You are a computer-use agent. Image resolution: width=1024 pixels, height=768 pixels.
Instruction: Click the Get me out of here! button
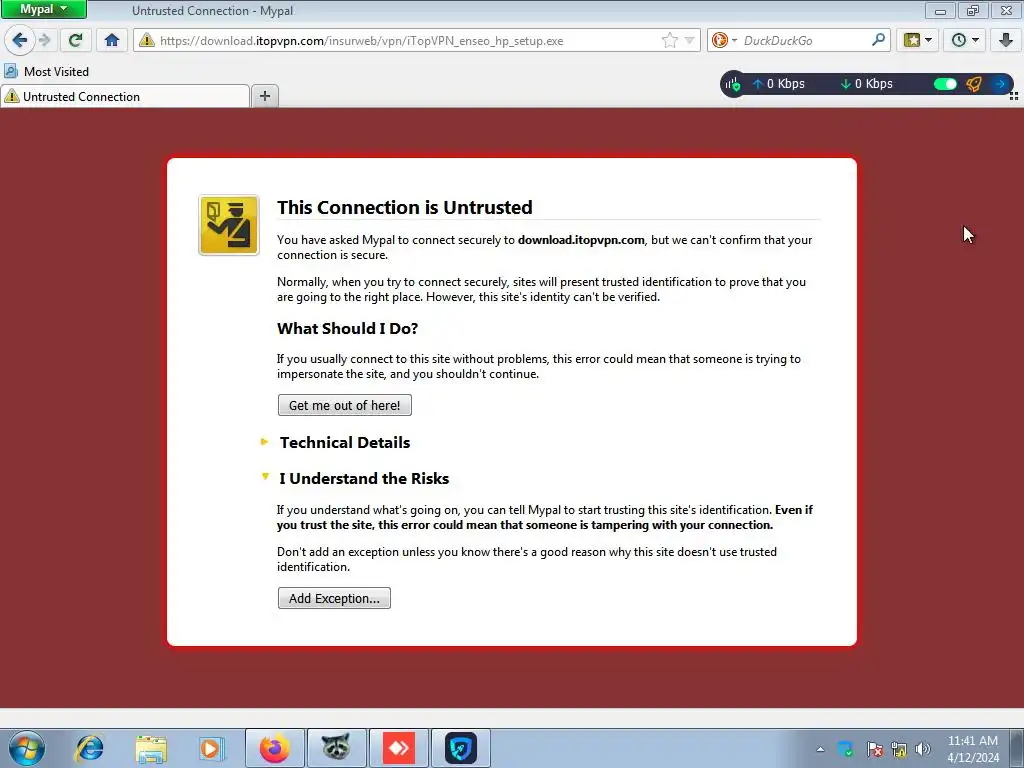click(345, 405)
